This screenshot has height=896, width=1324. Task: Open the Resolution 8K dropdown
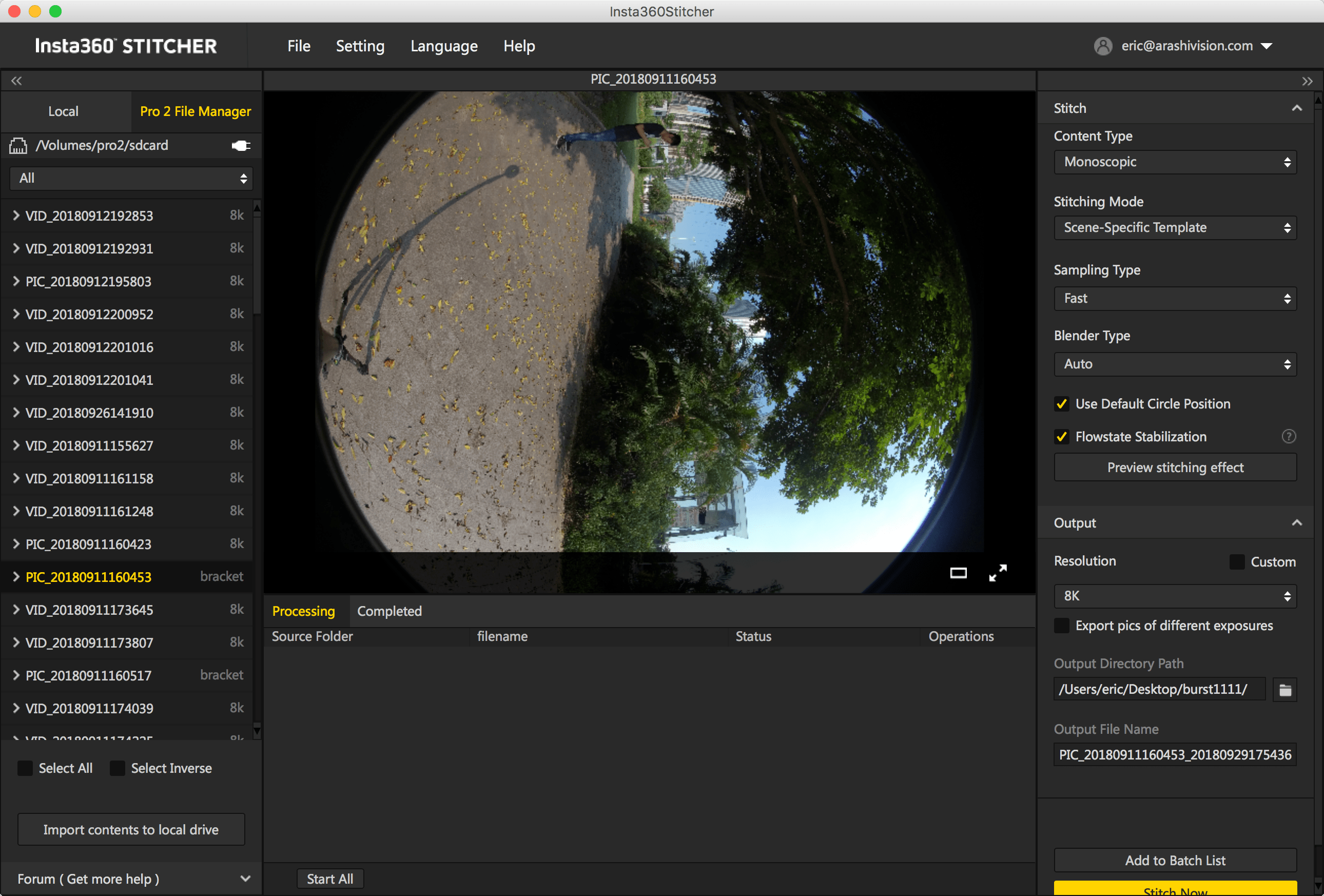click(x=1175, y=596)
